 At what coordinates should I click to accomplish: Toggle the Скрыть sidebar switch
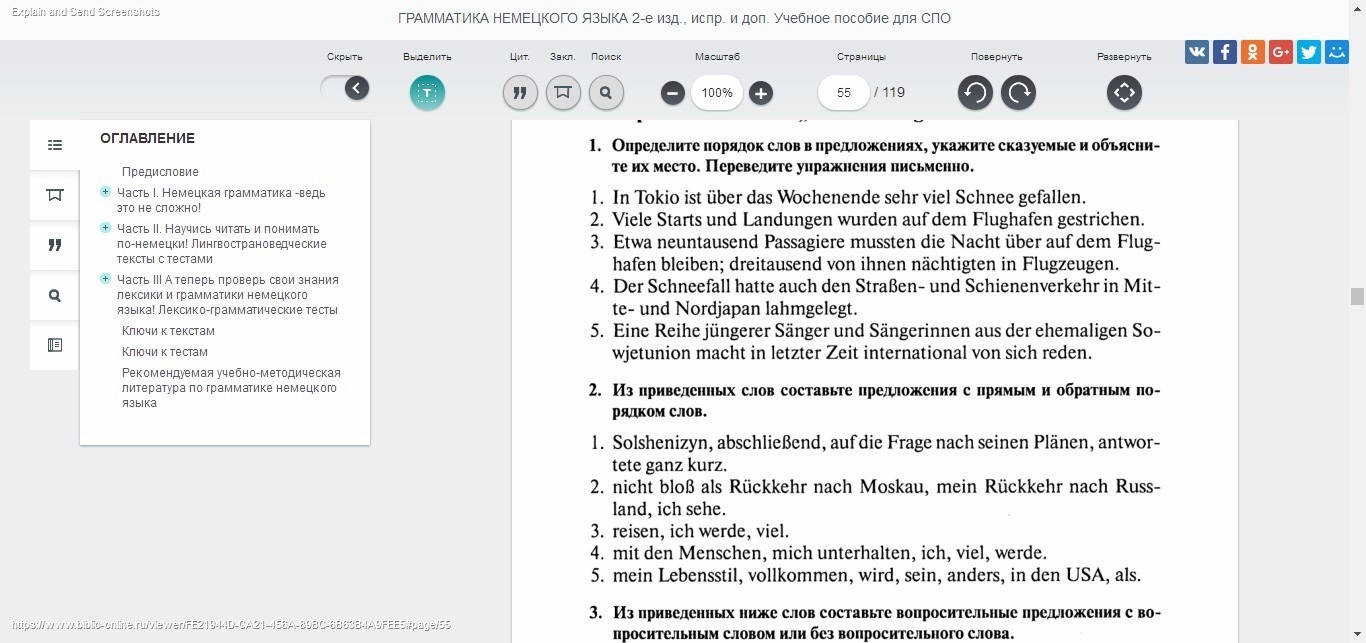[x=346, y=89]
